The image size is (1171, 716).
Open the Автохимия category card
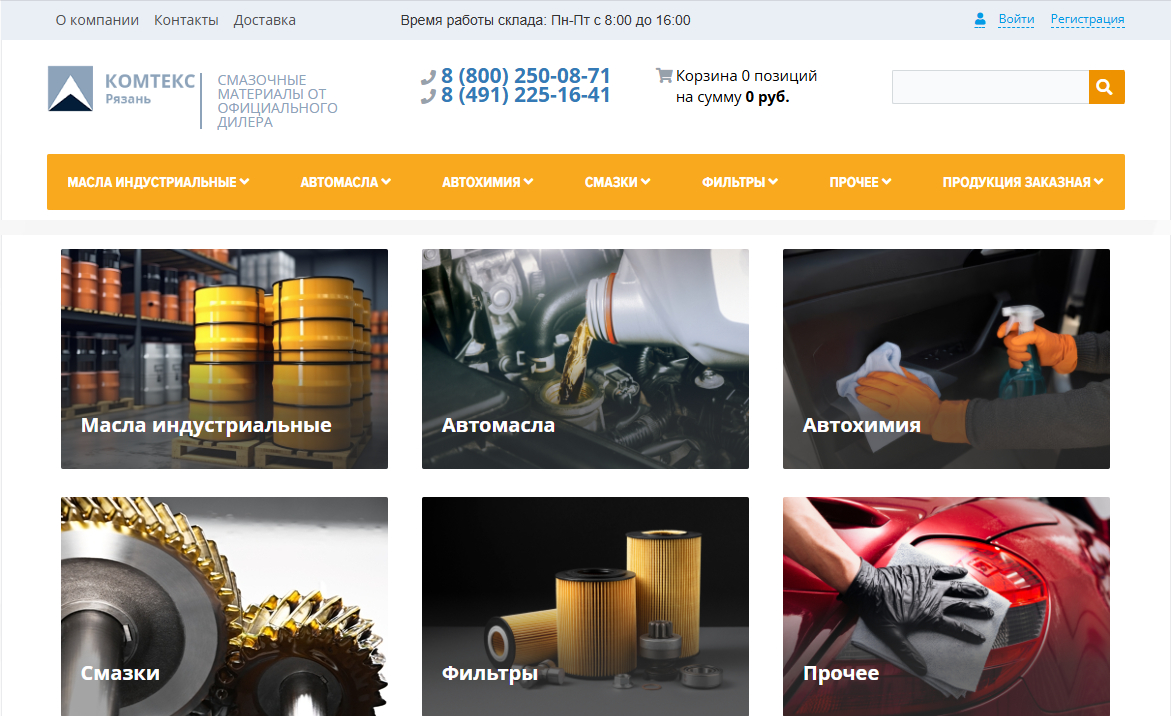point(946,359)
